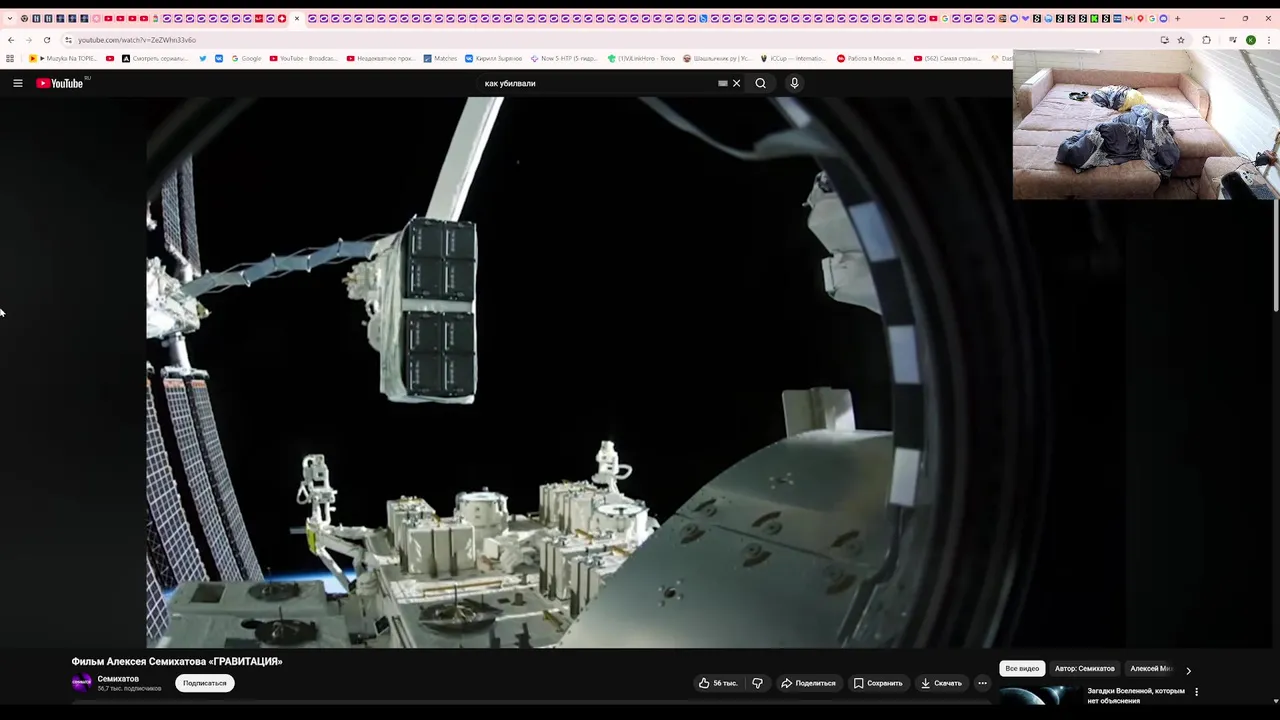Click the browser forward arrow

pos(29,40)
